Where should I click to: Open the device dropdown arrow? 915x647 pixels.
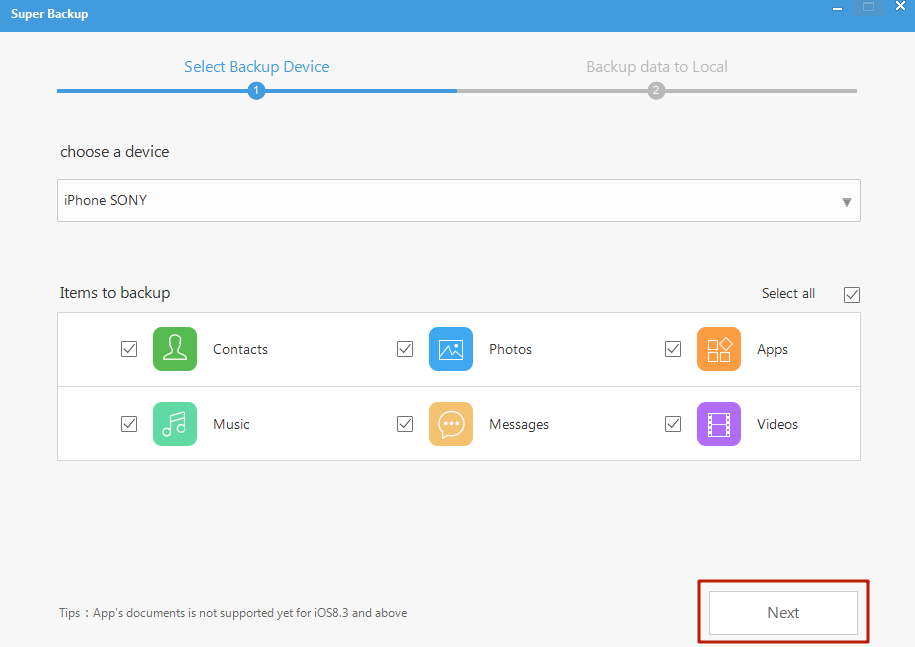pos(846,201)
